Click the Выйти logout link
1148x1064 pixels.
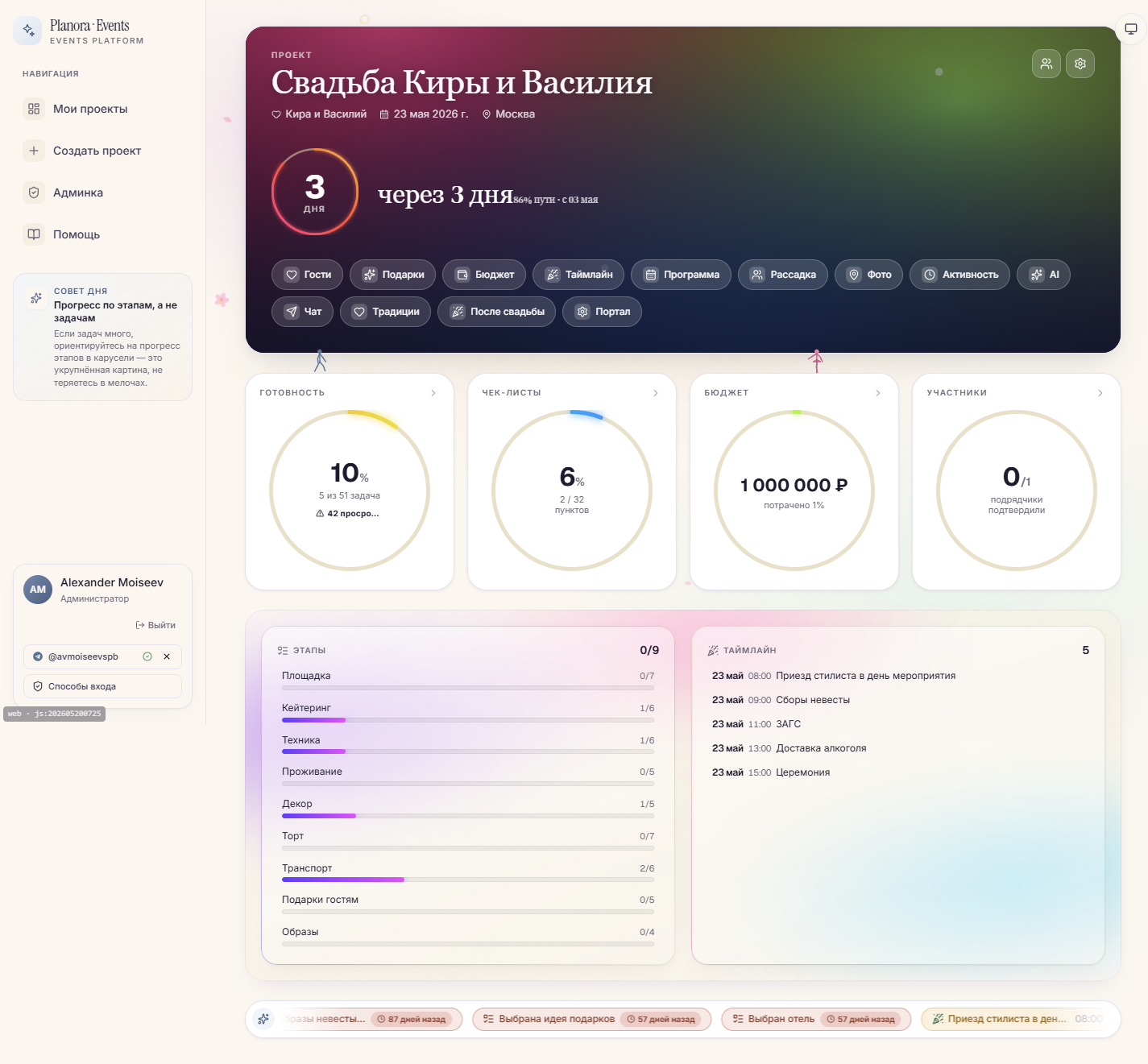pyautogui.click(x=155, y=625)
